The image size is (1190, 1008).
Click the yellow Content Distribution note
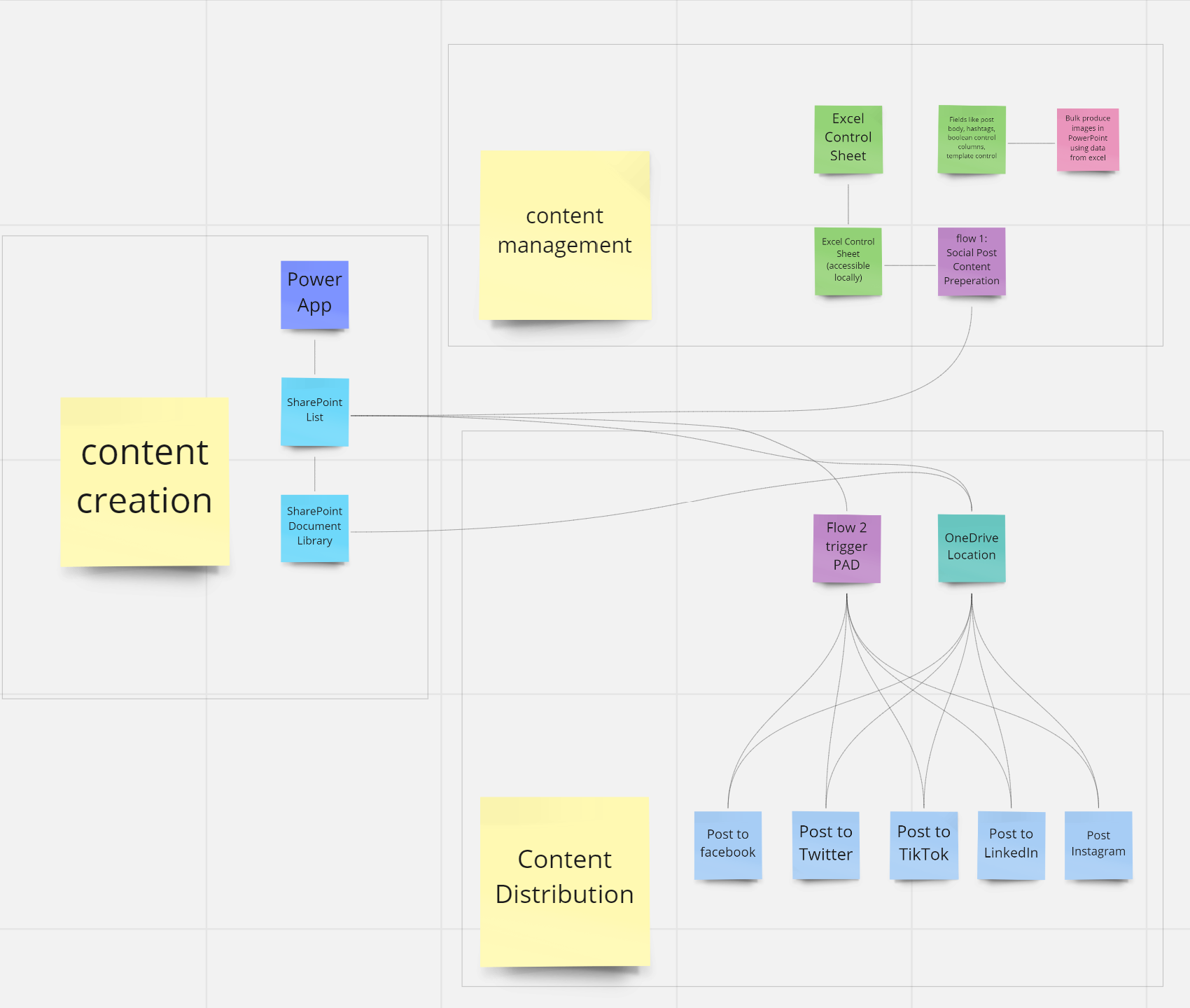coord(564,881)
